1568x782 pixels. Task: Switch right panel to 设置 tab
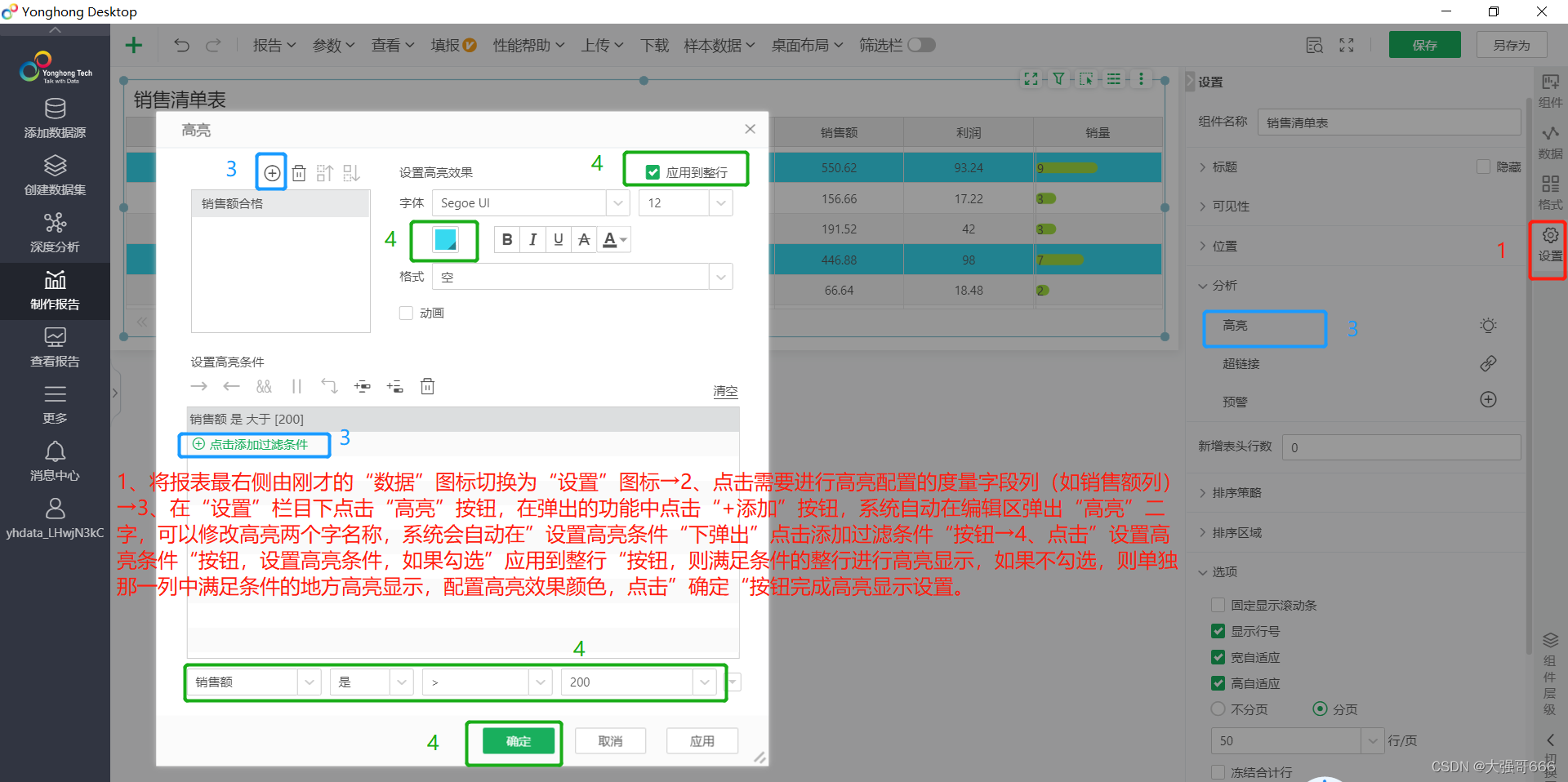tap(1550, 244)
